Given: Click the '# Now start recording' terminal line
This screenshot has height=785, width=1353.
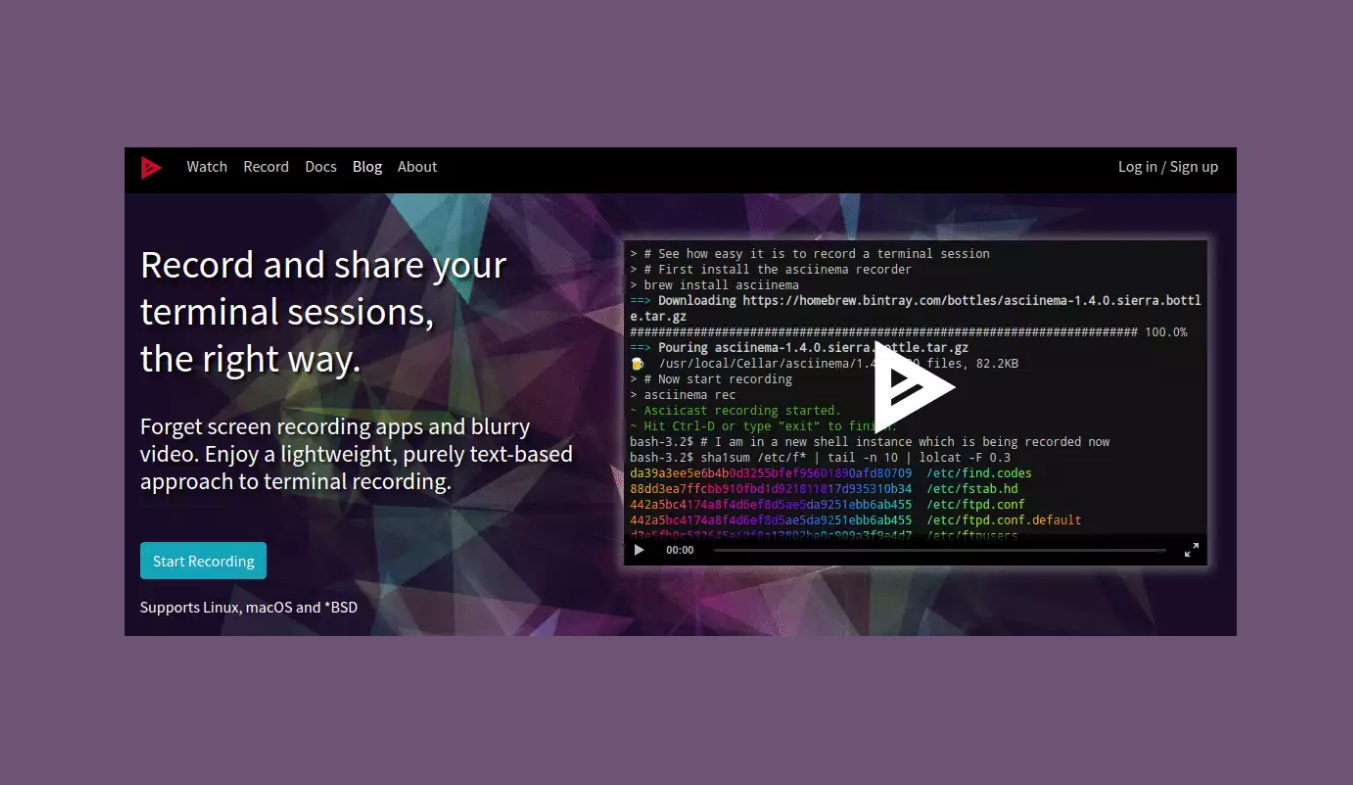Looking at the screenshot, I should (x=711, y=379).
